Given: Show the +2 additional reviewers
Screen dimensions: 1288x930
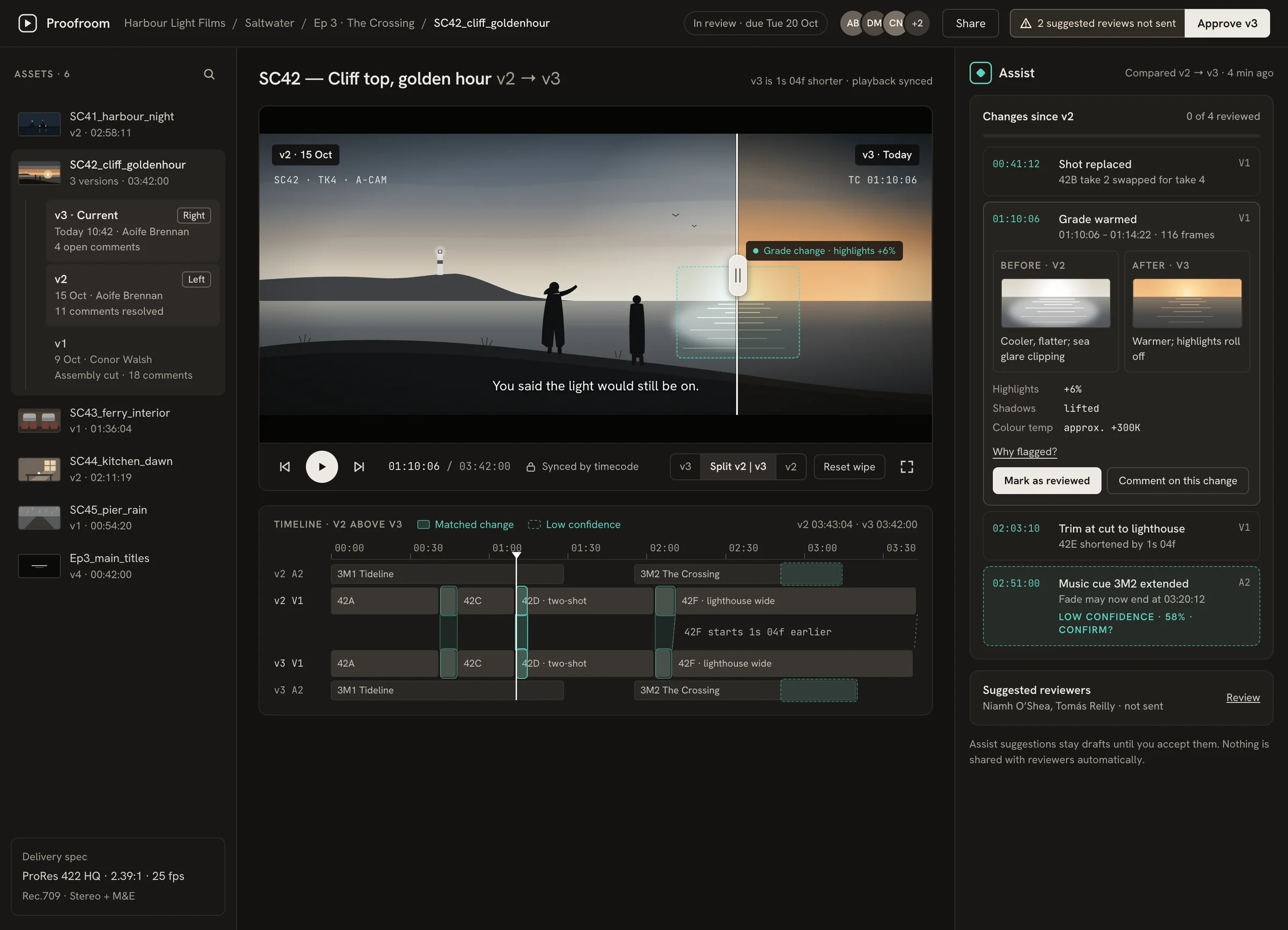Looking at the screenshot, I should pos(917,23).
